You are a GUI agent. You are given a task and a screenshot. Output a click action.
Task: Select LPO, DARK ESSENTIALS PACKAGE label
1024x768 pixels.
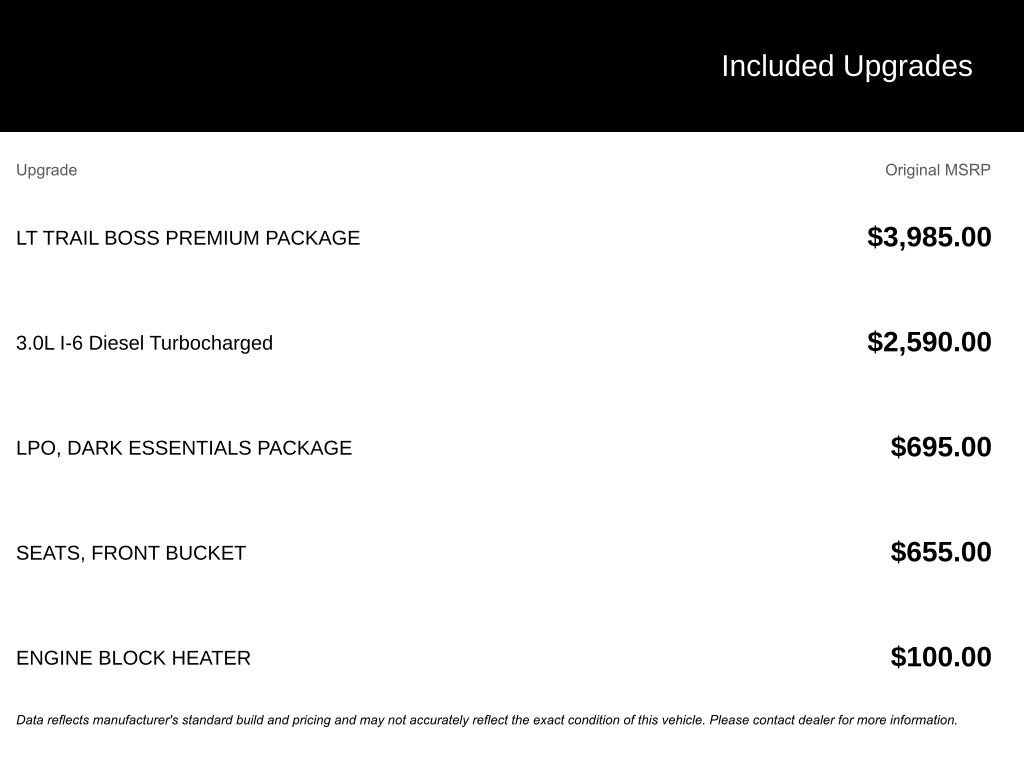pos(184,448)
